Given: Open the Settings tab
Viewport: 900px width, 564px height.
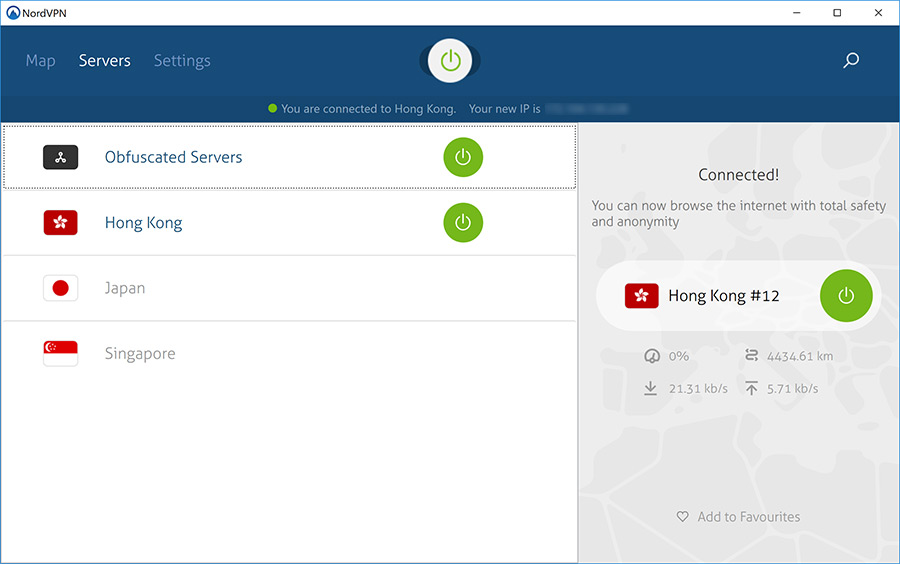Looking at the screenshot, I should [x=182, y=61].
